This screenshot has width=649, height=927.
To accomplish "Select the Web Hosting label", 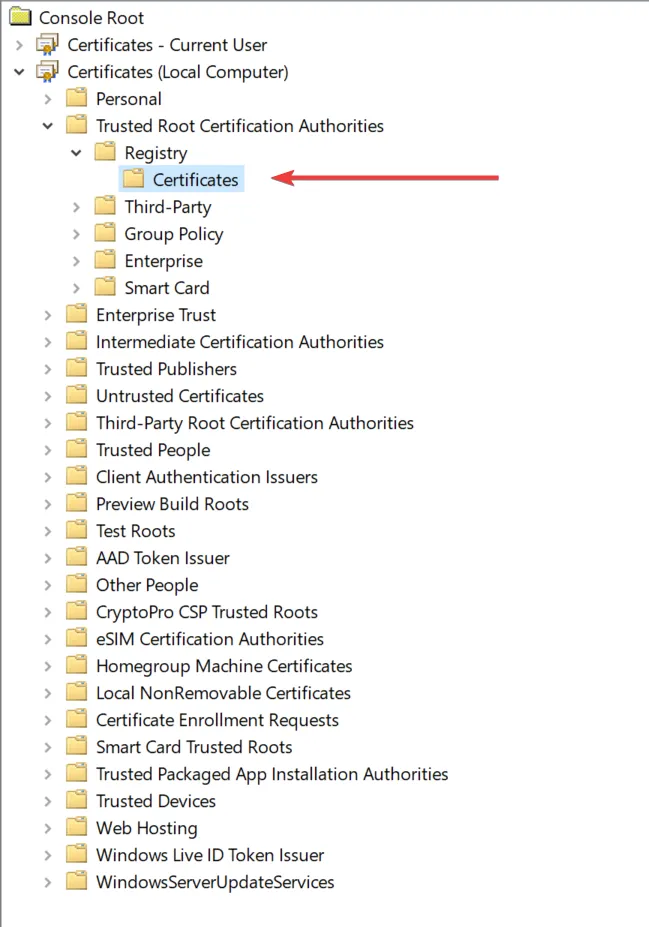I will pos(147,828).
